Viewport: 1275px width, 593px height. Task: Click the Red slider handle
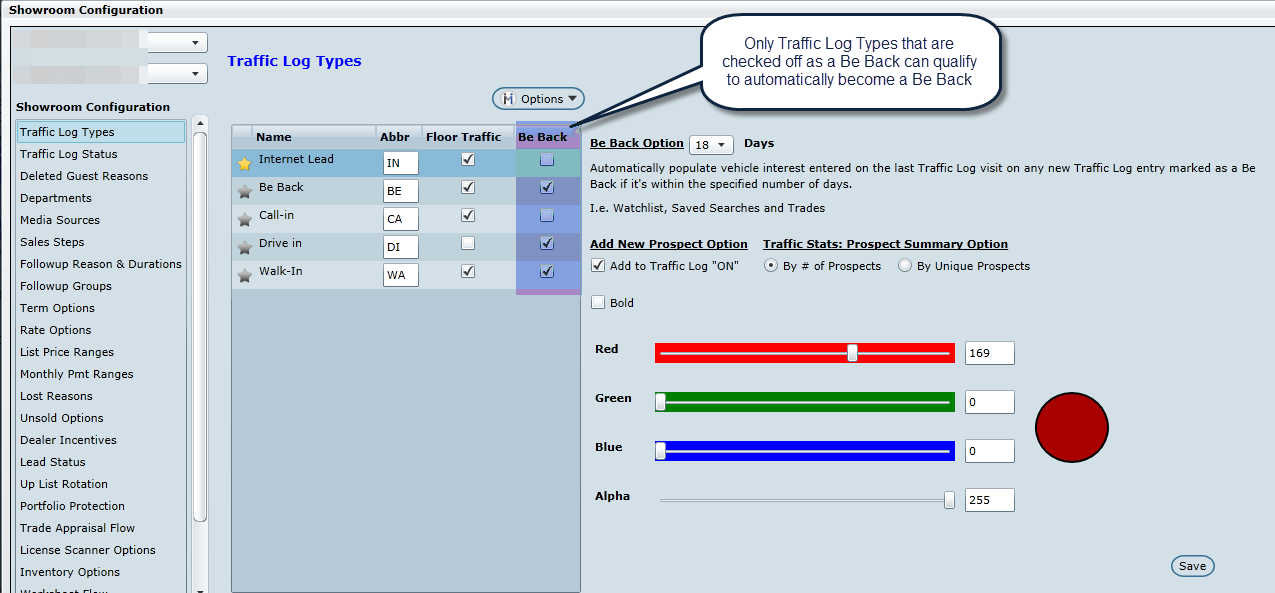click(852, 353)
